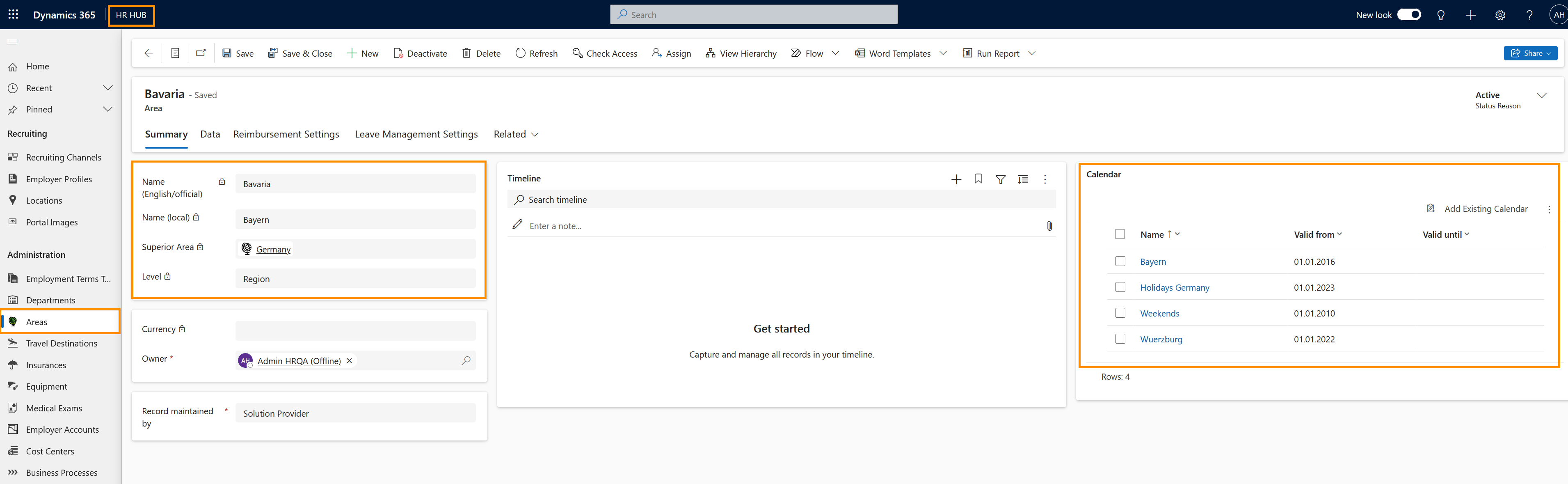Open the app launcher waffle icon
The height and width of the screenshot is (484, 1568).
coord(14,15)
